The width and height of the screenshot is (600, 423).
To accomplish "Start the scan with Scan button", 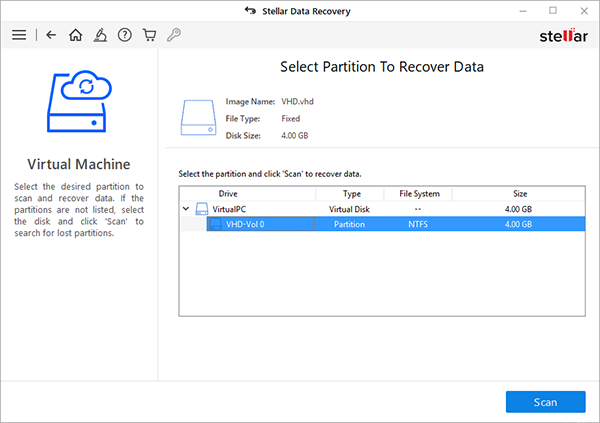I will click(545, 402).
